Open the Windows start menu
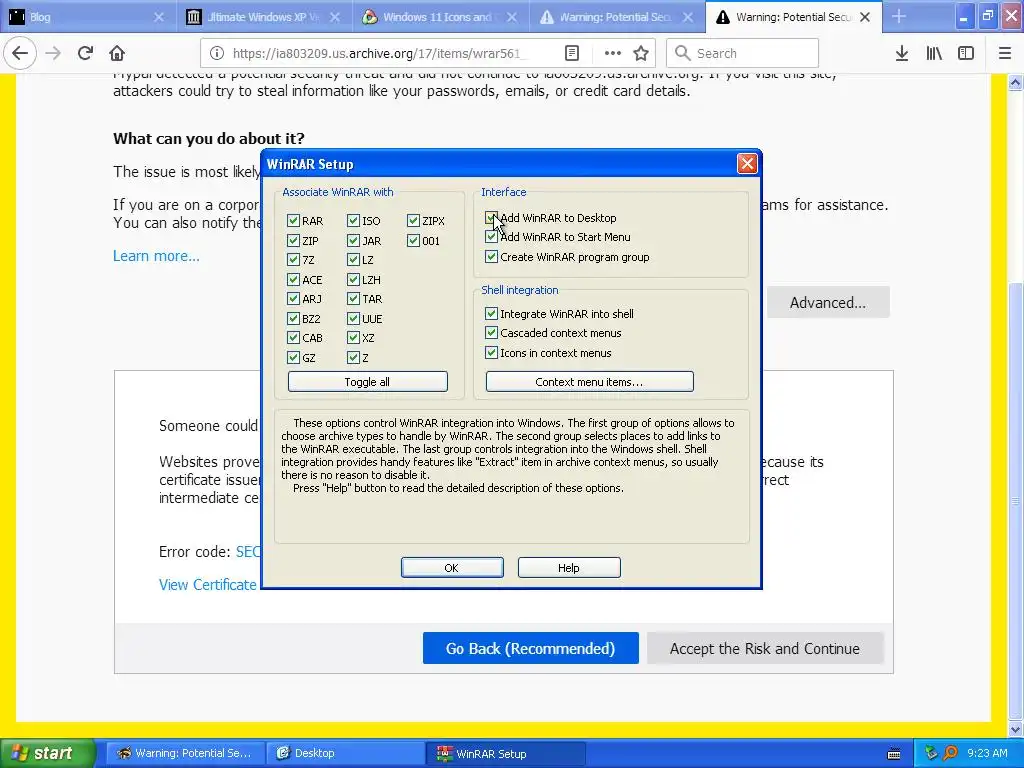 pos(48,753)
